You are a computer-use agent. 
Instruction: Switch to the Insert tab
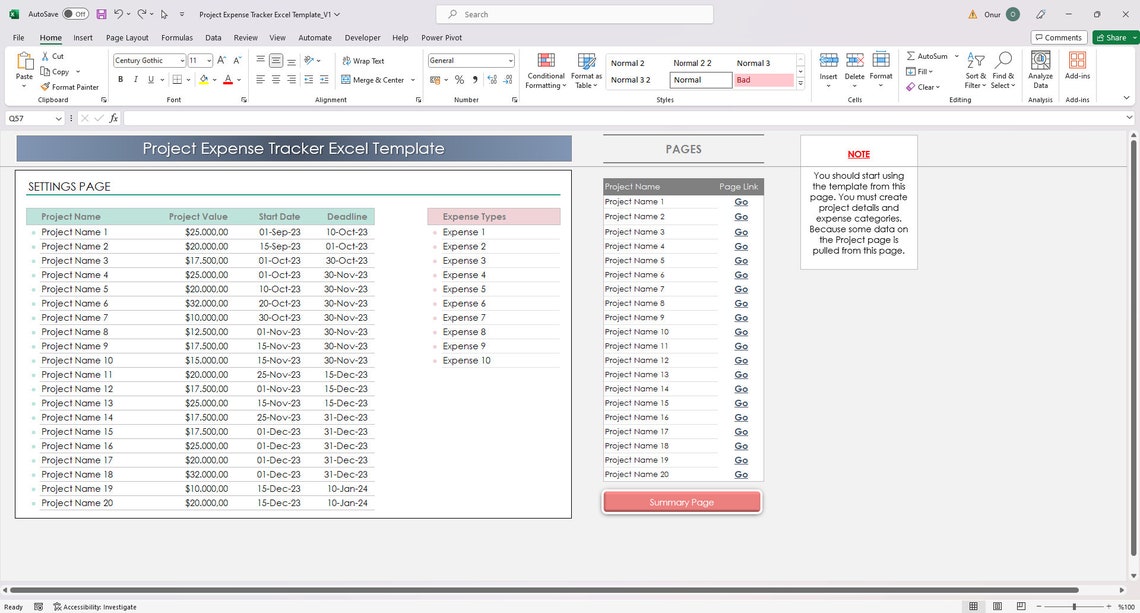pyautogui.click(x=83, y=38)
